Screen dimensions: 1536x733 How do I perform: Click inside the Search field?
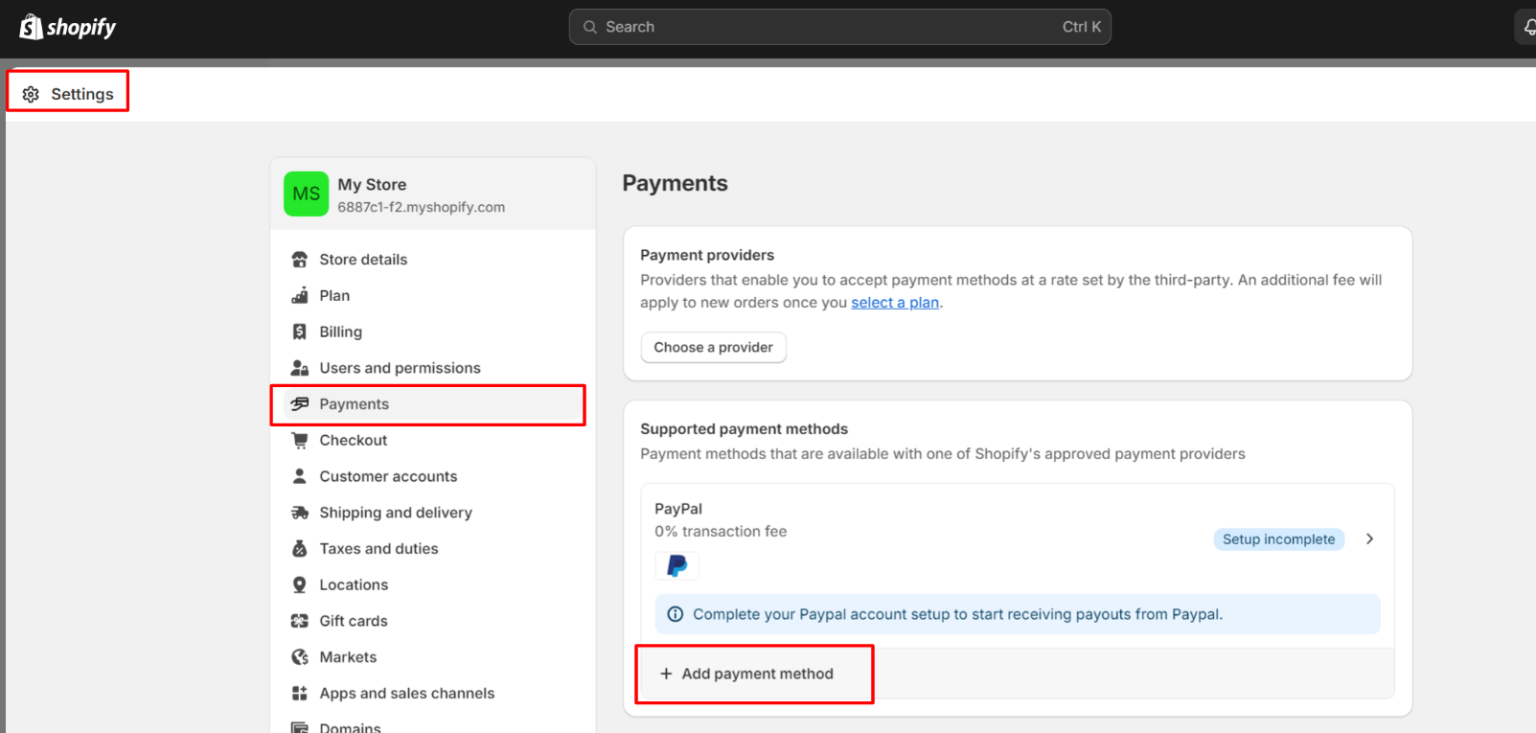tap(840, 26)
